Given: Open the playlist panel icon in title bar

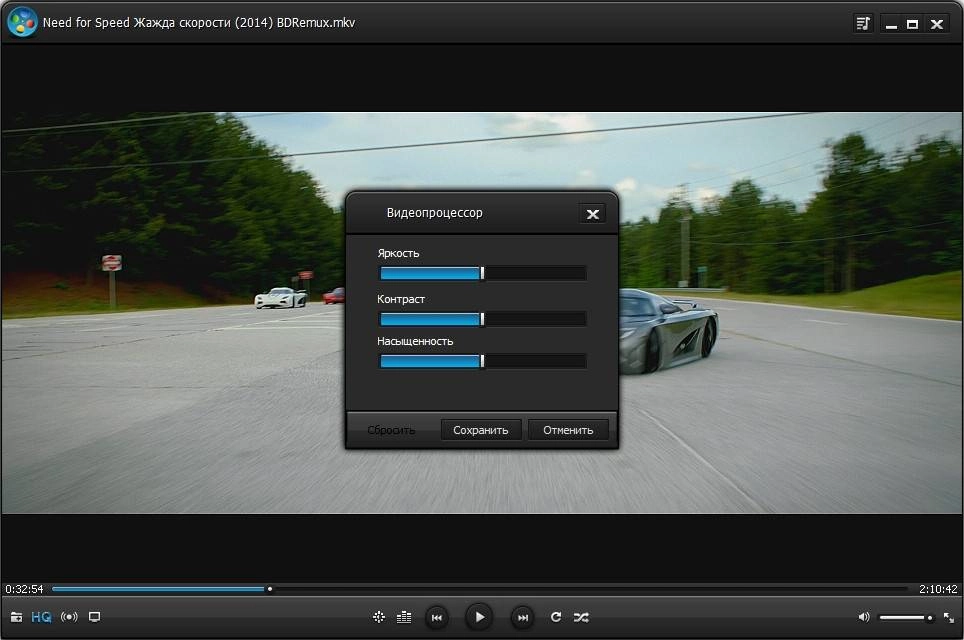Looking at the screenshot, I should 863,23.
